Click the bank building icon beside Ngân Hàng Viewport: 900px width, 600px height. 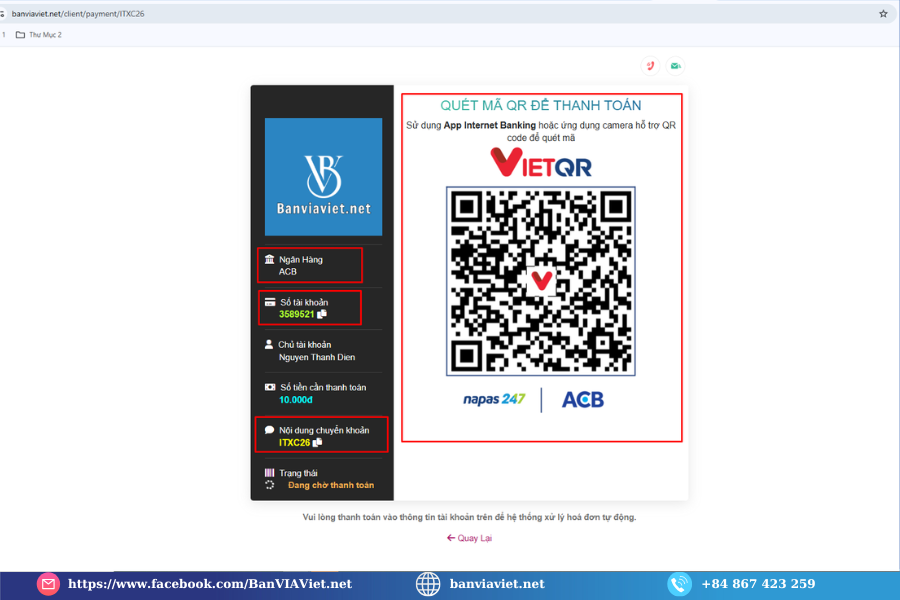[269, 260]
